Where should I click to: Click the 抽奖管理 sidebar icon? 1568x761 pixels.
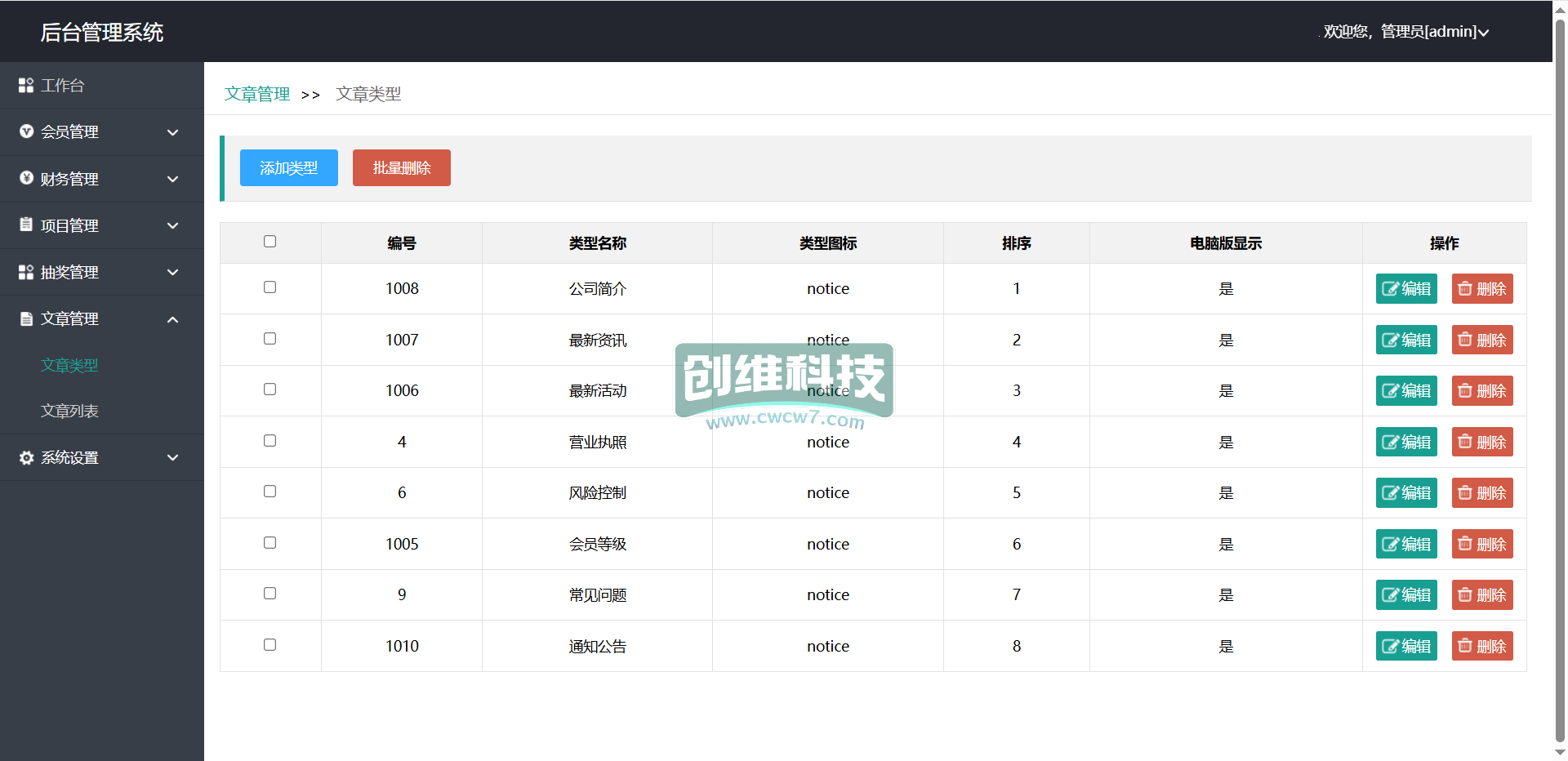[26, 272]
